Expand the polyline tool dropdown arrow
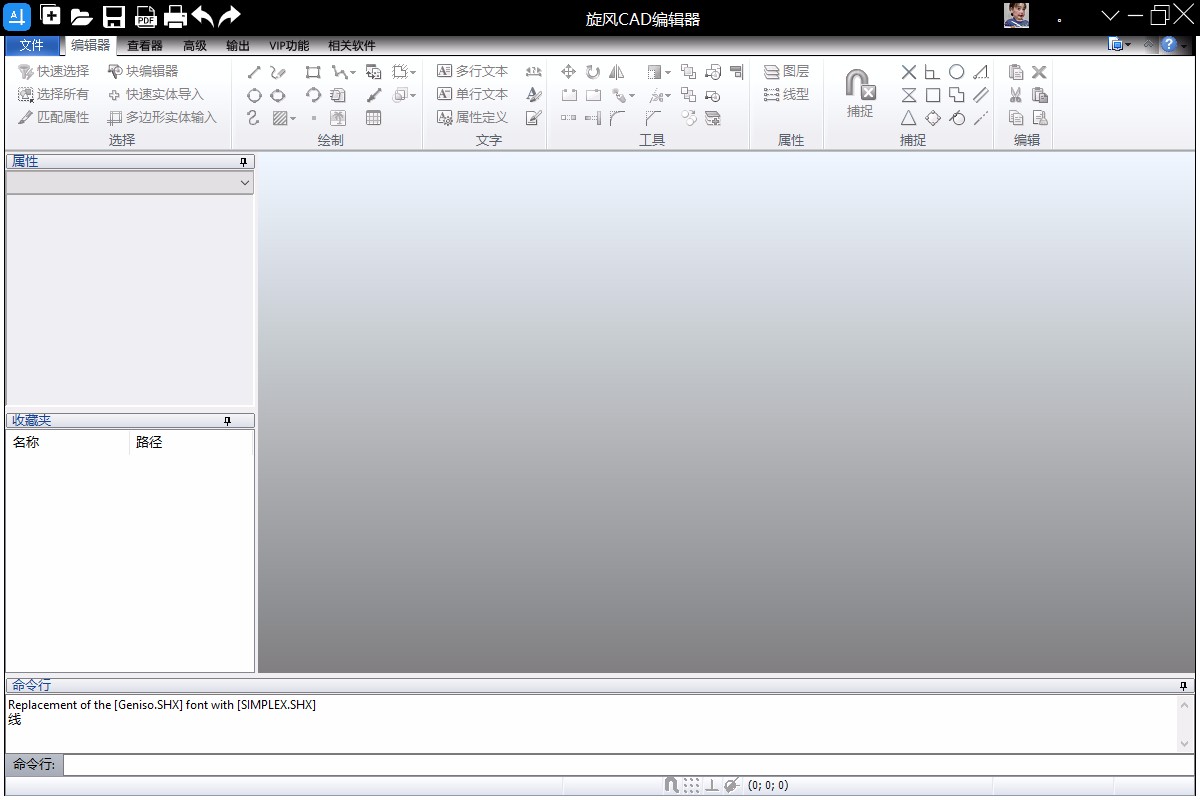 [353, 72]
